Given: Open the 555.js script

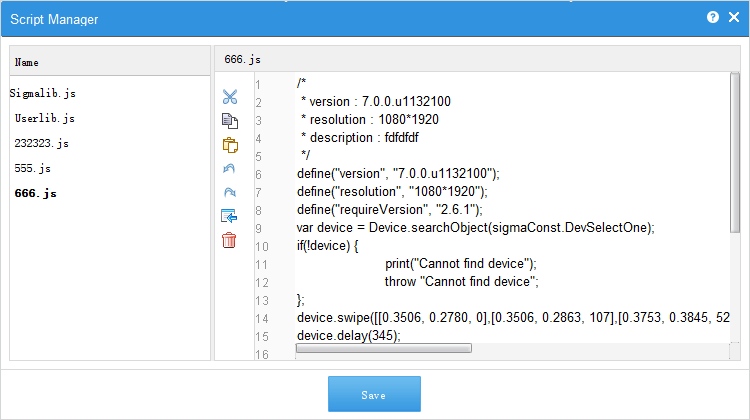Looking at the screenshot, I should point(33,168).
